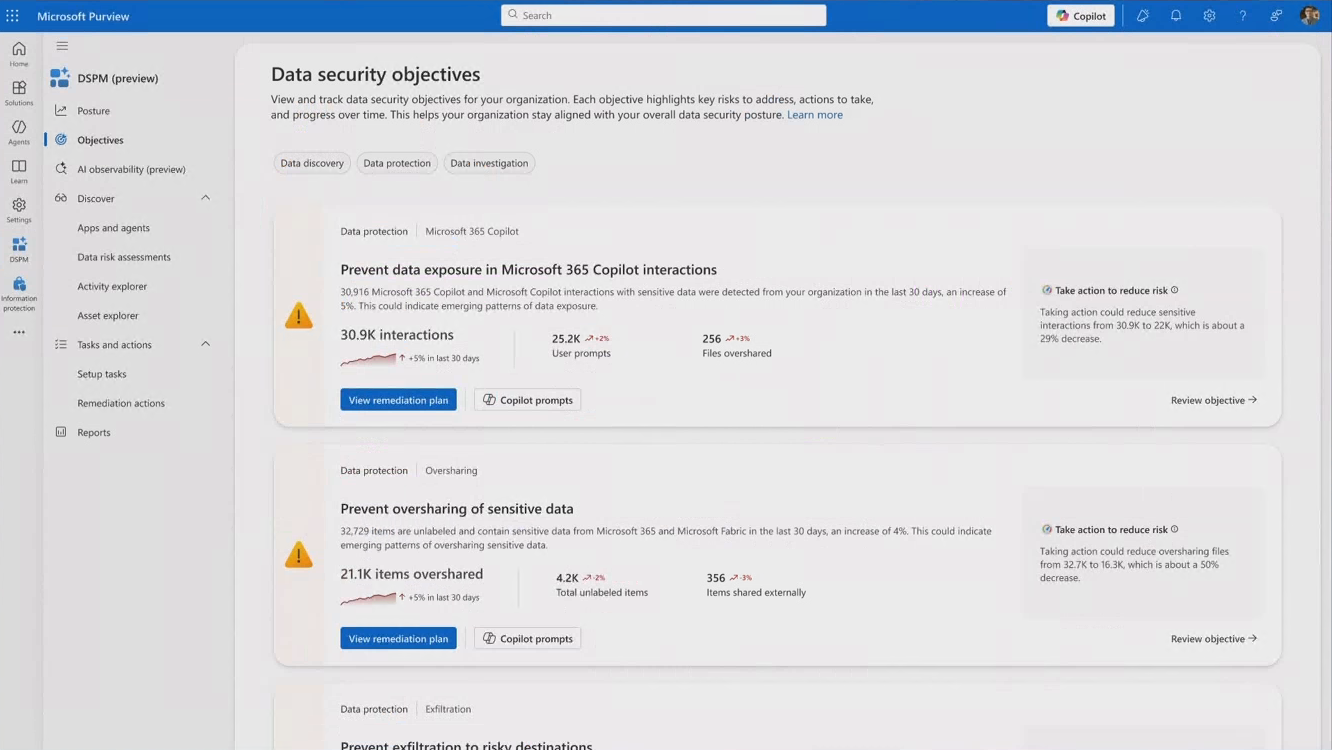
Task: Click the 256 Files overshared metric
Action: tap(736, 345)
